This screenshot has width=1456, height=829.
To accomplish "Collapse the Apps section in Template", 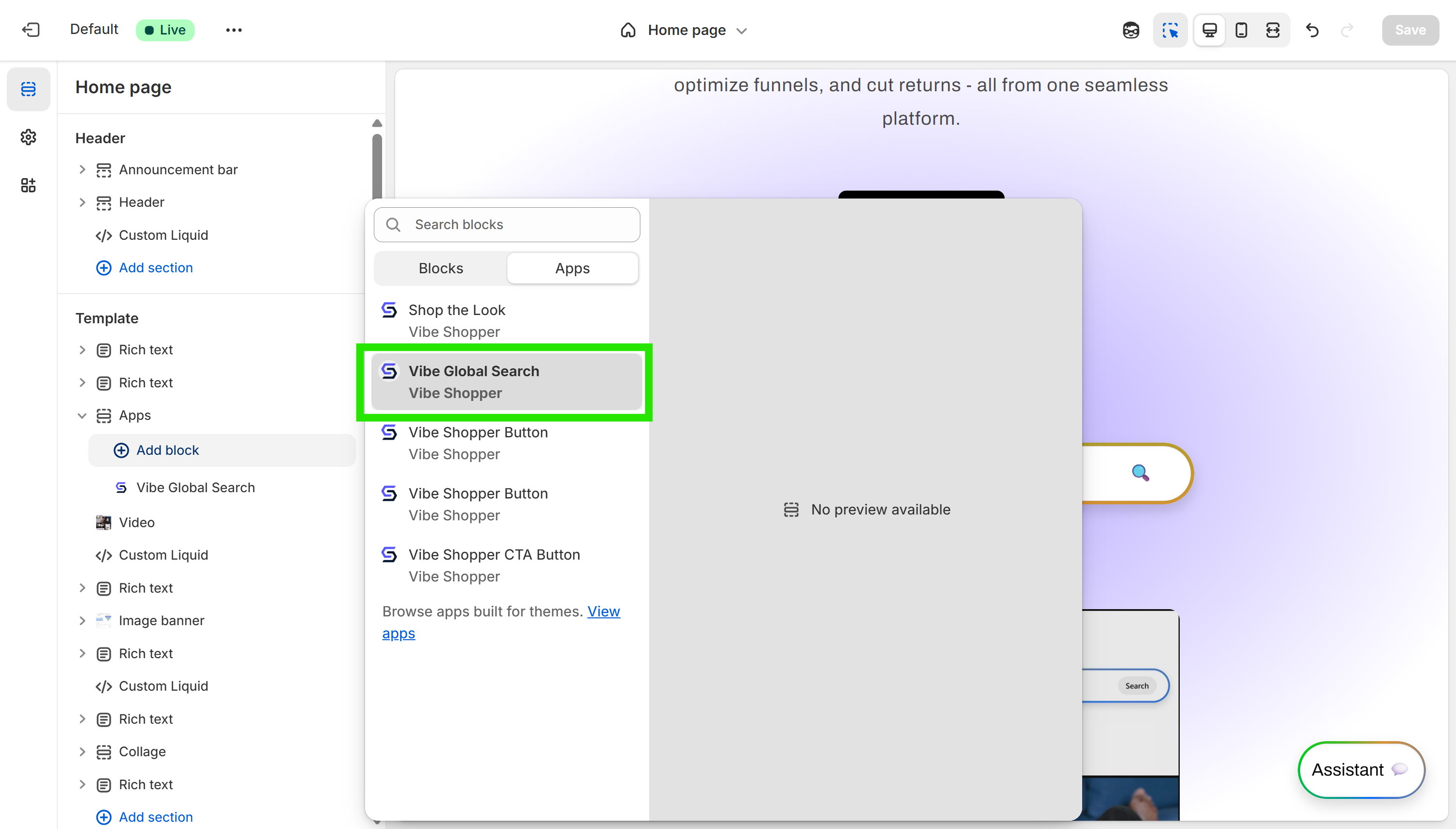I will tap(82, 415).
